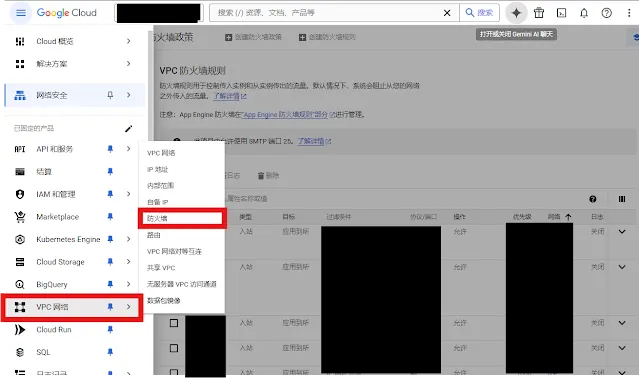Open the help question mark icon
The width and height of the screenshot is (639, 378).
pyautogui.click(x=606, y=13)
